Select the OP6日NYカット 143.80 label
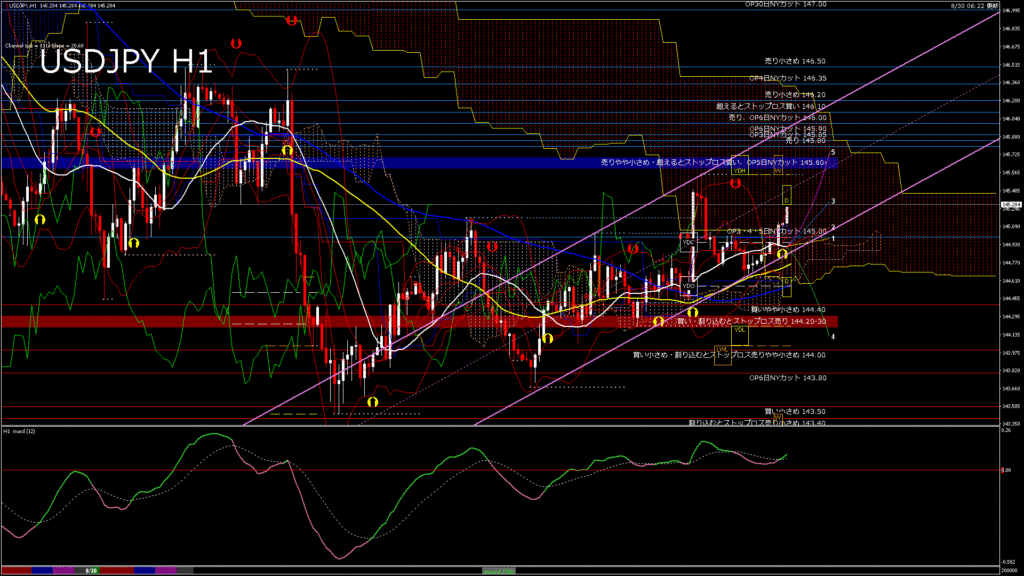This screenshot has width=1024, height=576. tap(788, 378)
